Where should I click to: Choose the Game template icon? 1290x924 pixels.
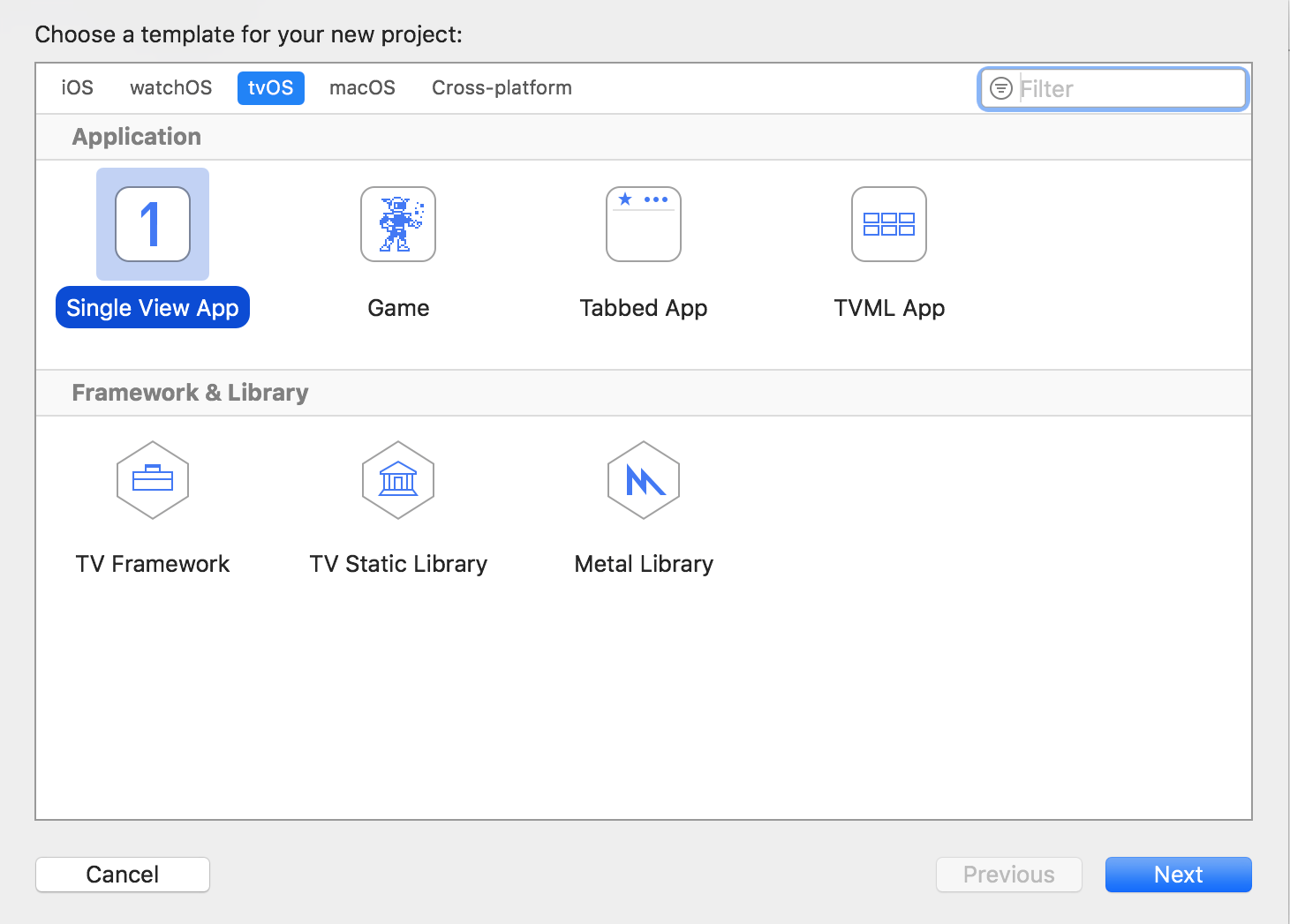[x=398, y=224]
